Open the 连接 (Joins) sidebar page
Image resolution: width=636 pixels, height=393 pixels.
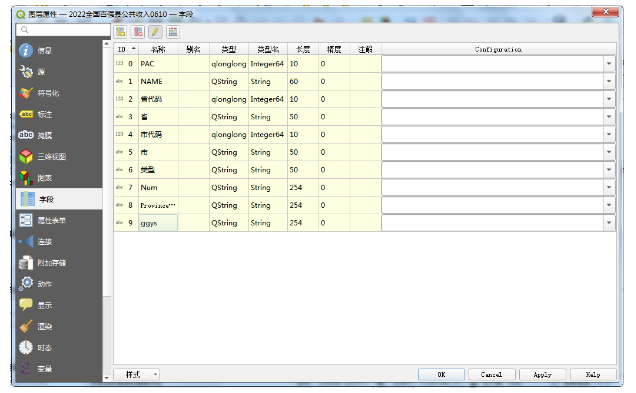tap(59, 242)
